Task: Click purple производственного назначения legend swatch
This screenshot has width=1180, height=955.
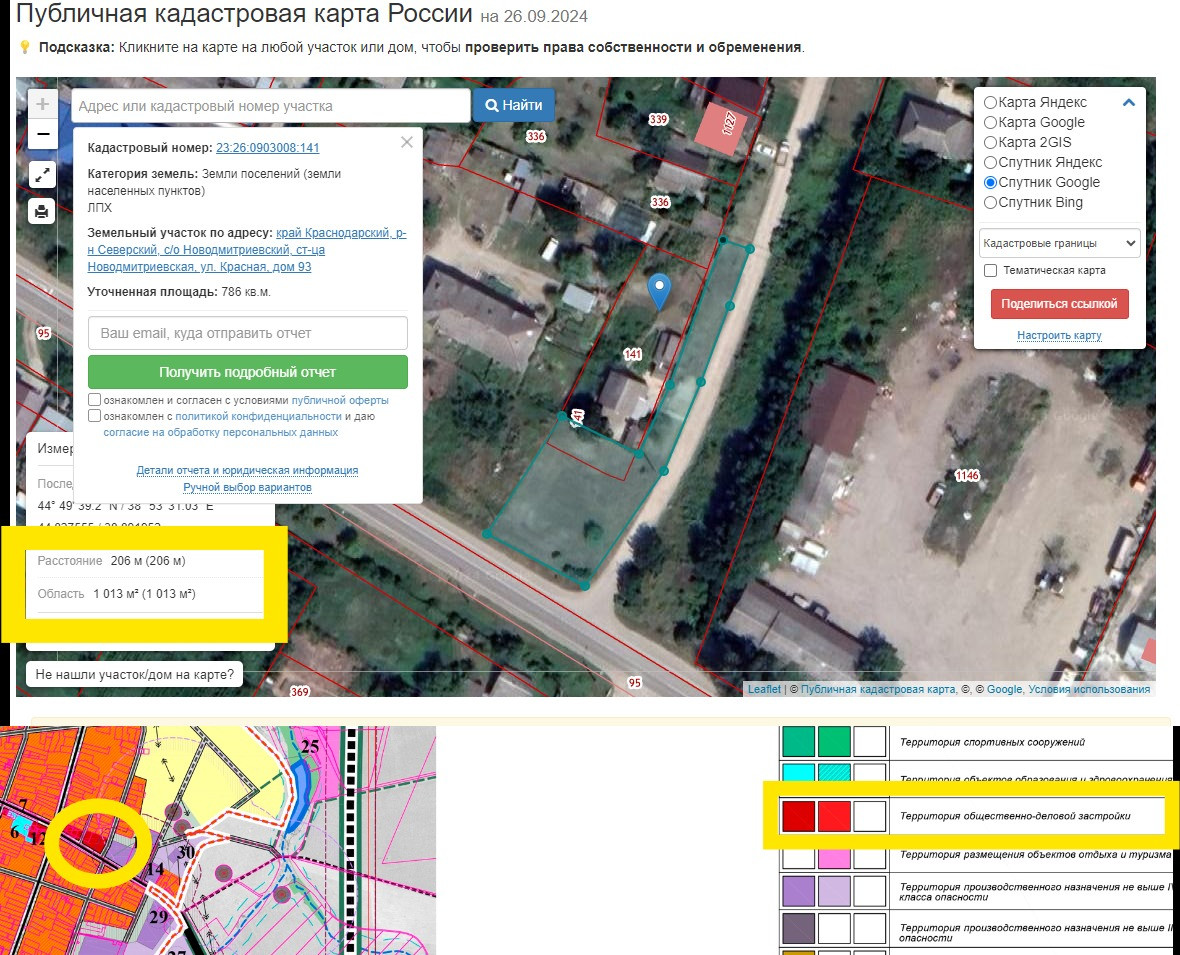Action: click(x=798, y=891)
